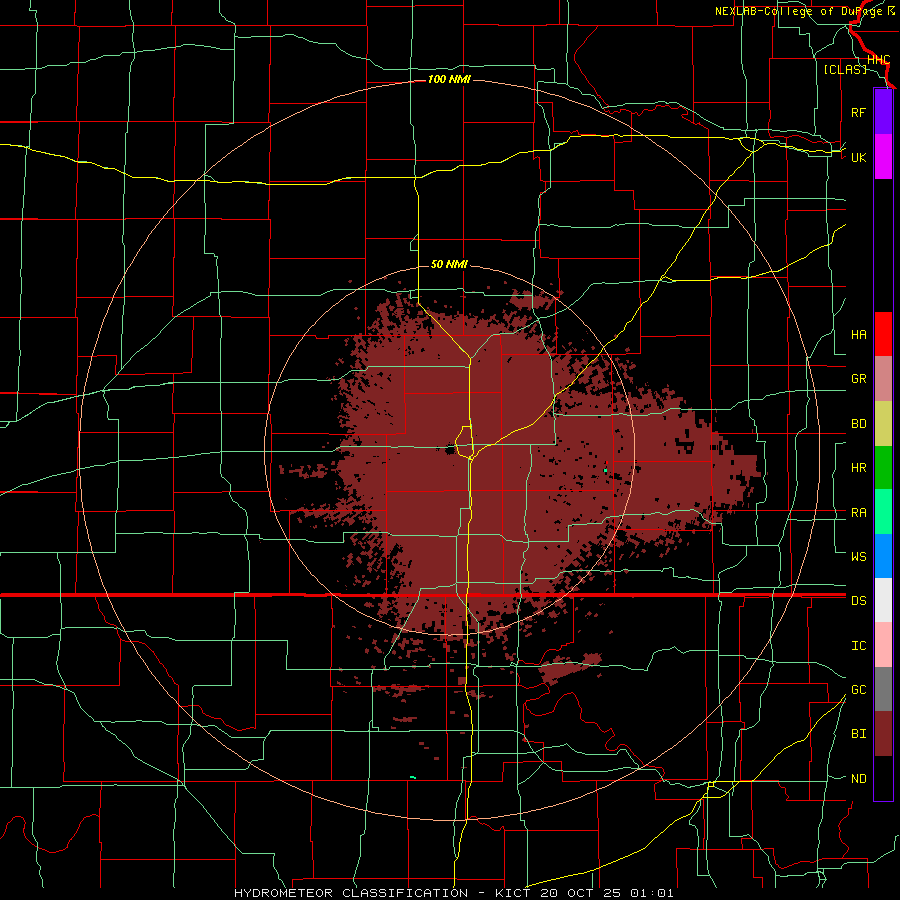Select the GR legend label
Image resolution: width=900 pixels, height=900 pixels.
(x=858, y=379)
